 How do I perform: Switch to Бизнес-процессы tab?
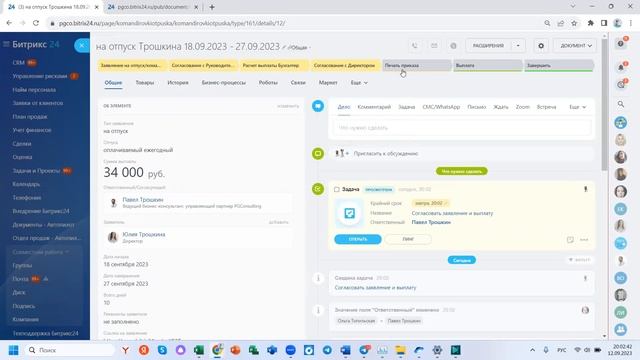click(x=224, y=82)
